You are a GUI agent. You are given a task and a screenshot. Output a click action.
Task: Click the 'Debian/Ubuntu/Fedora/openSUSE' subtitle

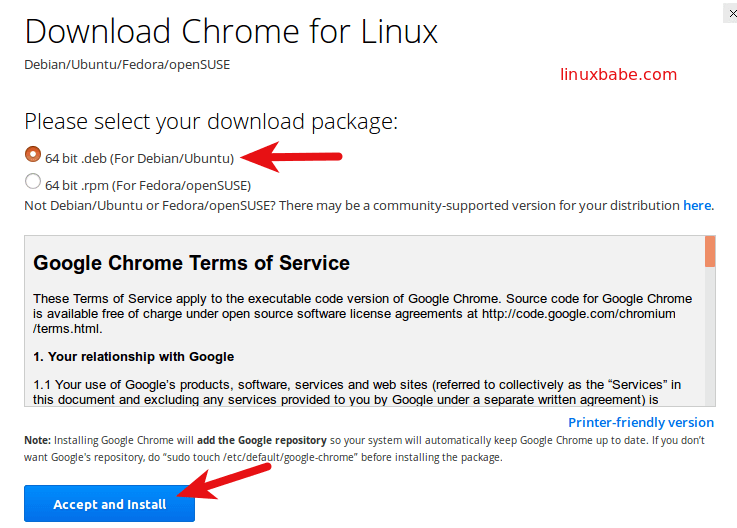[x=127, y=64]
